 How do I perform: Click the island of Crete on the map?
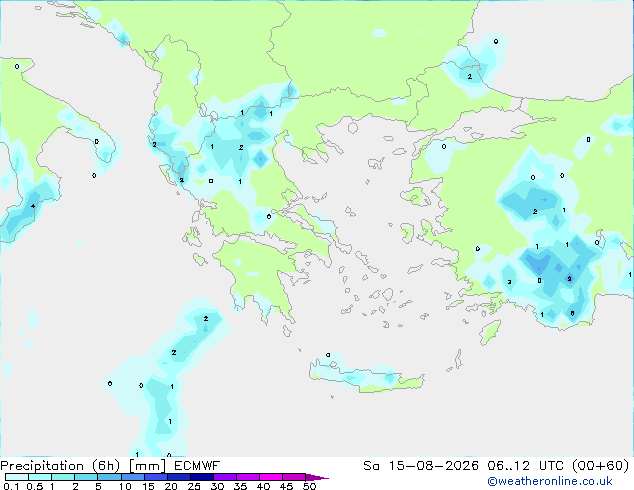(366, 378)
